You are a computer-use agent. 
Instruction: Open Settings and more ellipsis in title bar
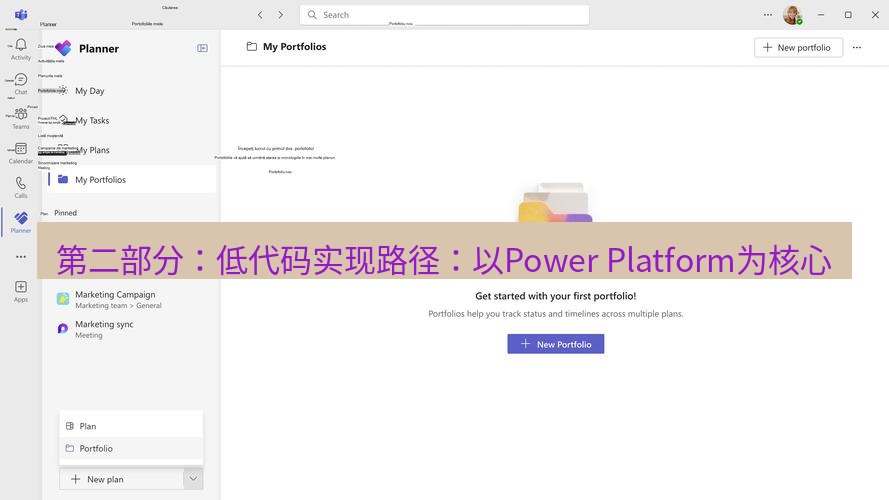point(768,15)
